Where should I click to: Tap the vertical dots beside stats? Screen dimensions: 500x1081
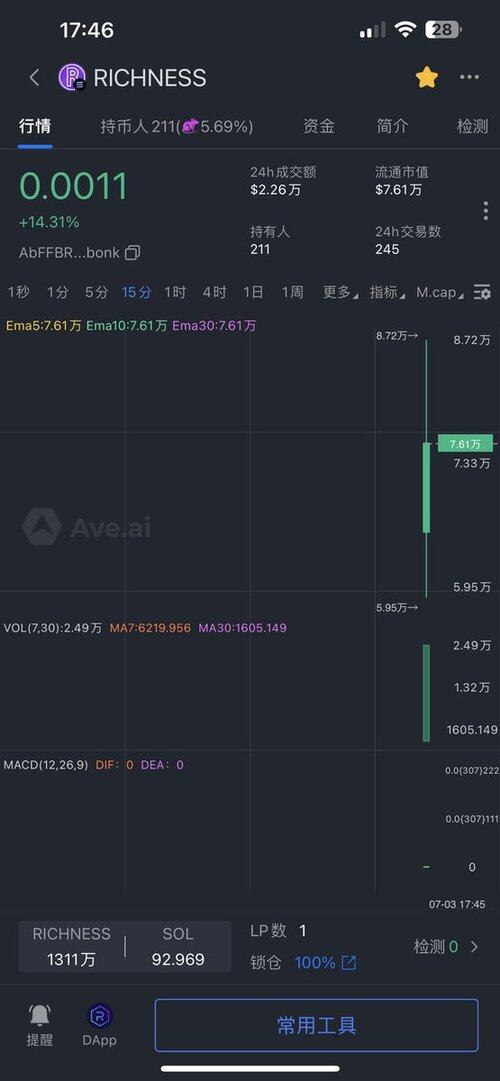click(486, 211)
